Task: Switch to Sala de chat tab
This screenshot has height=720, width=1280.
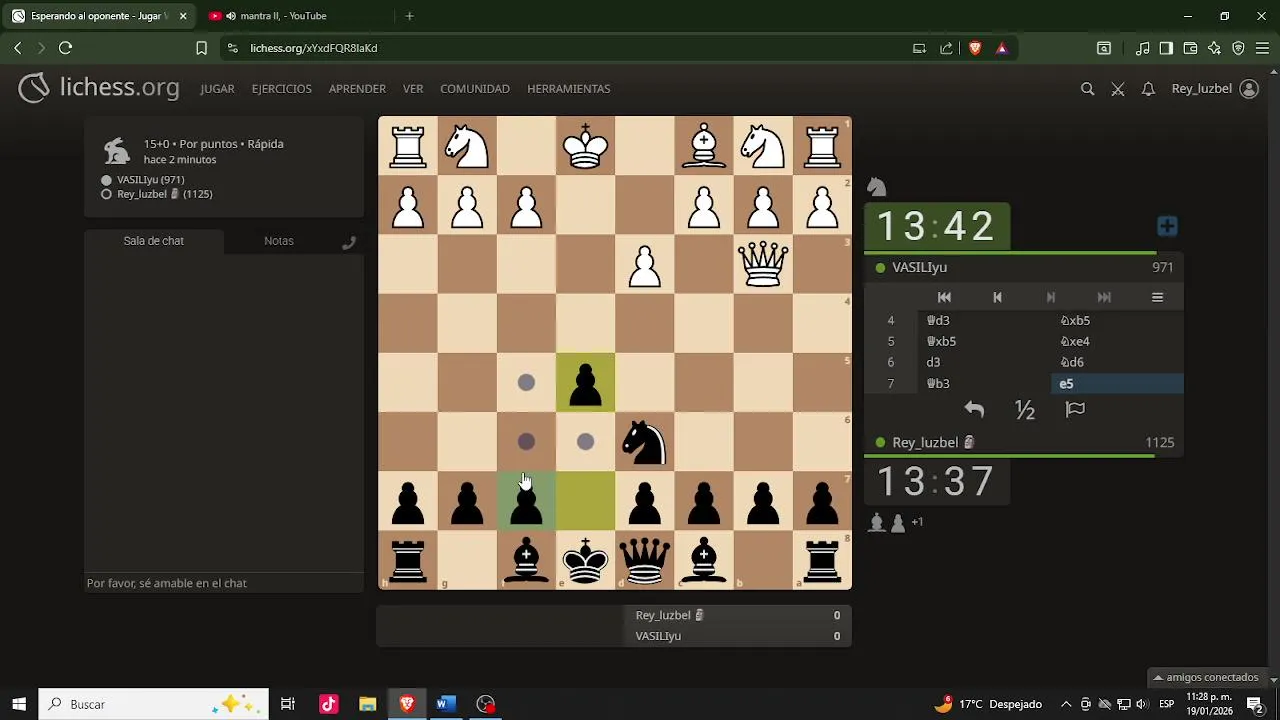Action: pos(154,241)
